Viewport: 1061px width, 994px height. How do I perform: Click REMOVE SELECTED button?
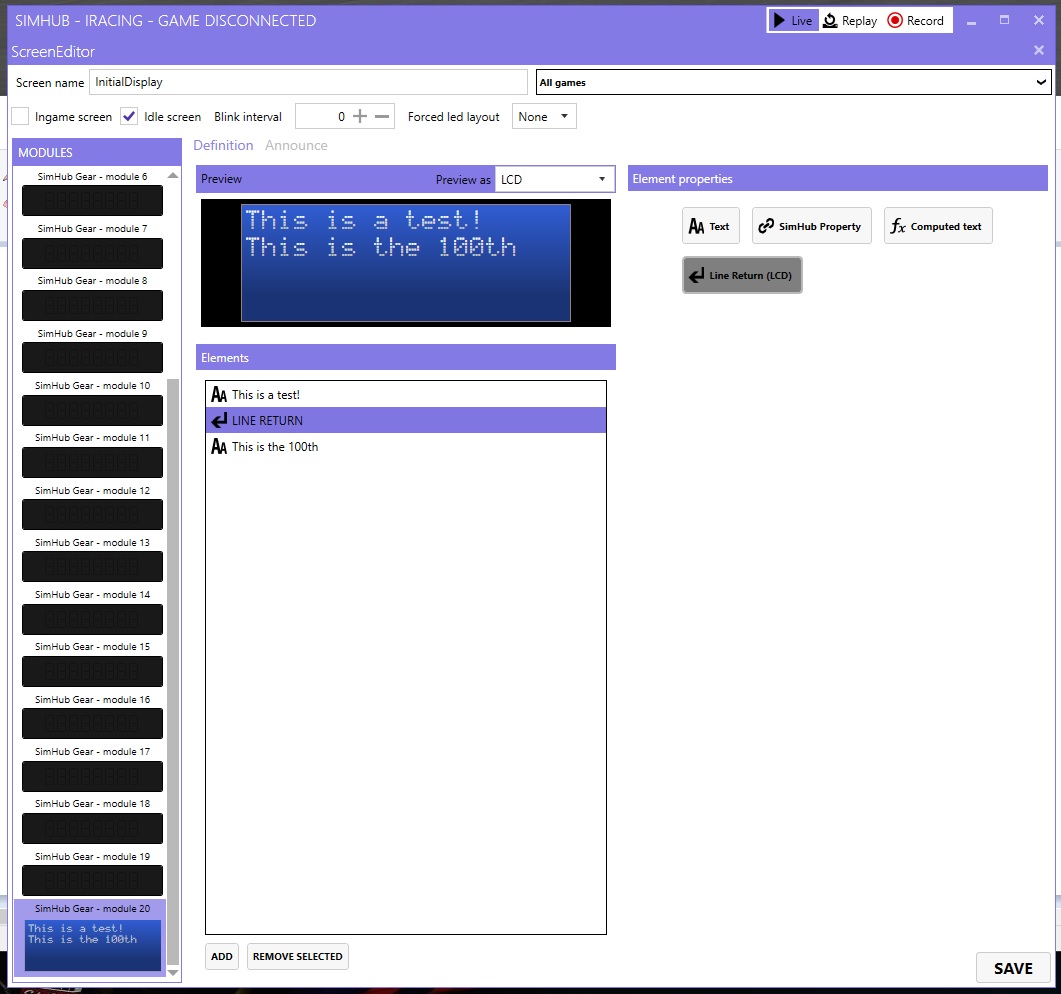click(298, 956)
